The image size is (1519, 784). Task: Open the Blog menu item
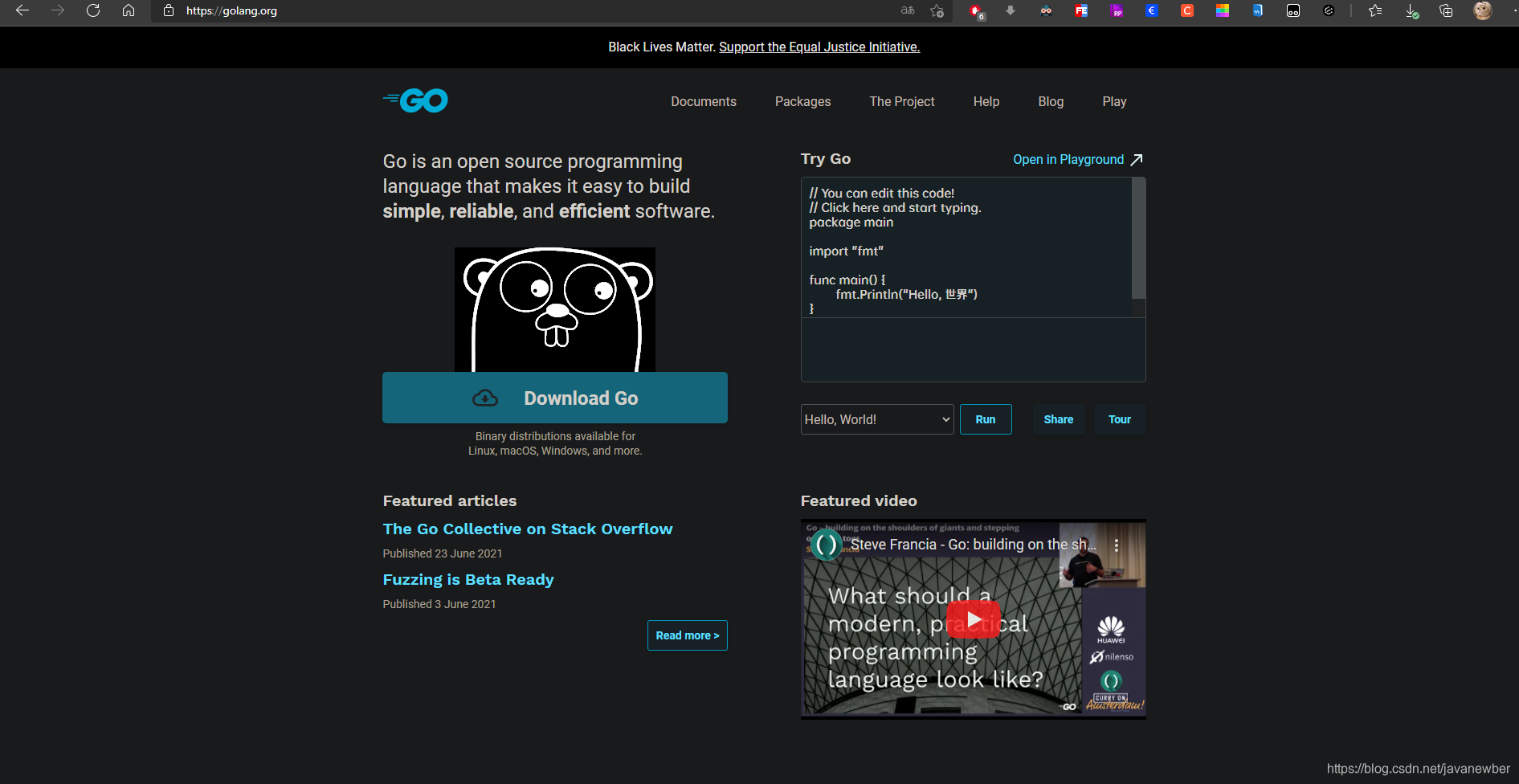[1051, 101]
